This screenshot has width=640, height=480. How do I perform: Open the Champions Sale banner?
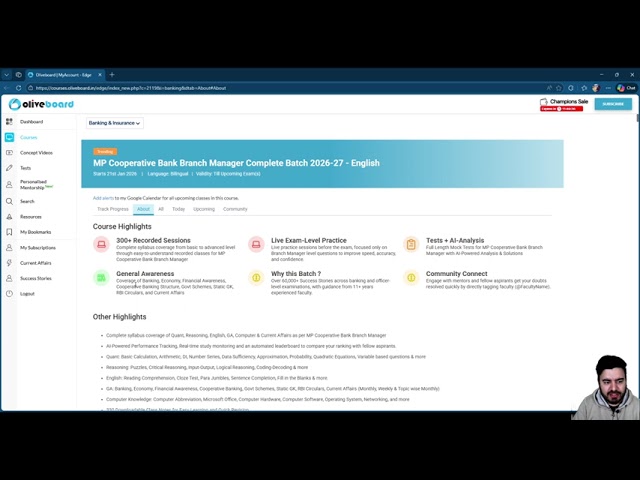point(563,104)
